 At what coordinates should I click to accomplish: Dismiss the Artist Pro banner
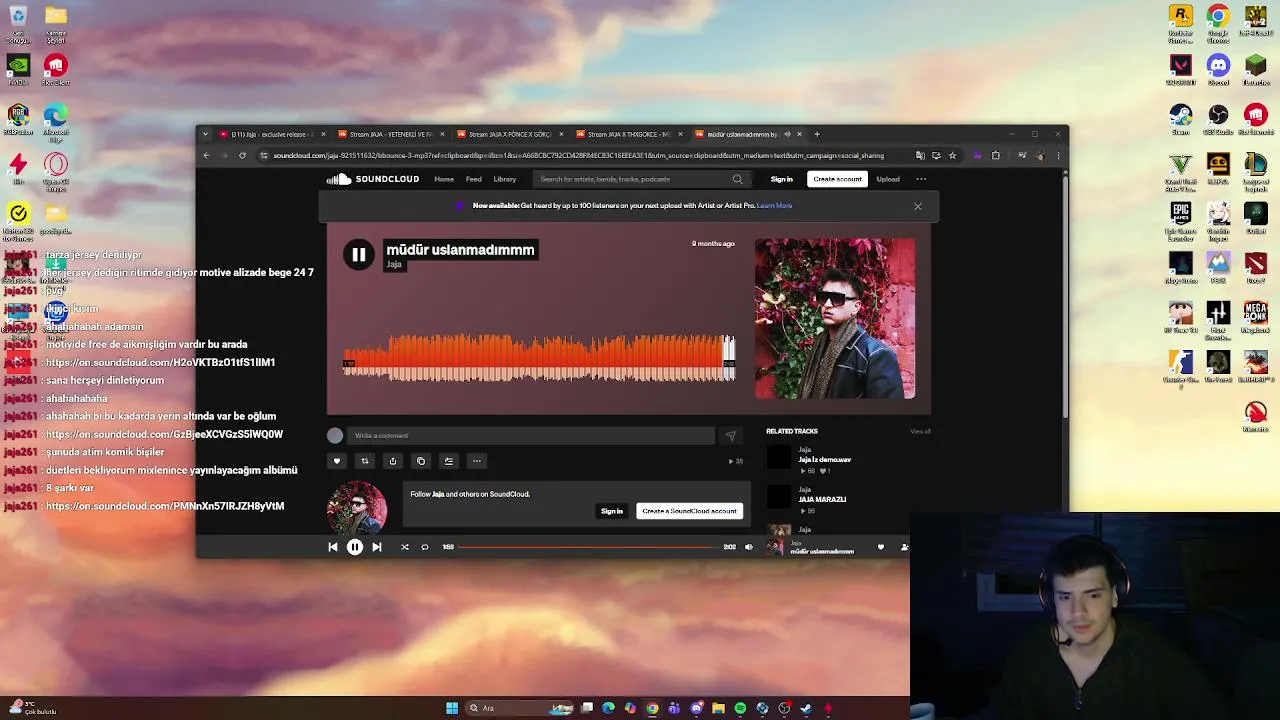[918, 206]
